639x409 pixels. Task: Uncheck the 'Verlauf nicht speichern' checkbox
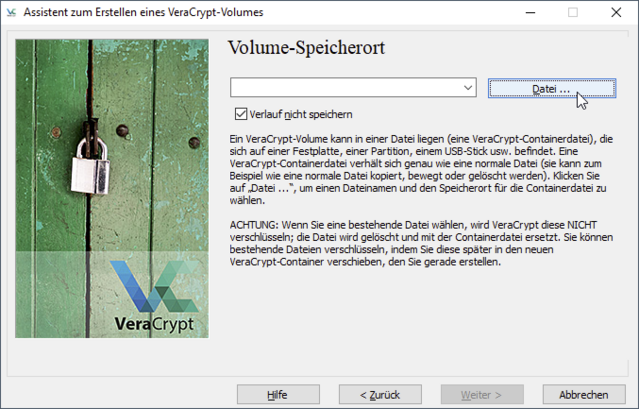pos(240,114)
